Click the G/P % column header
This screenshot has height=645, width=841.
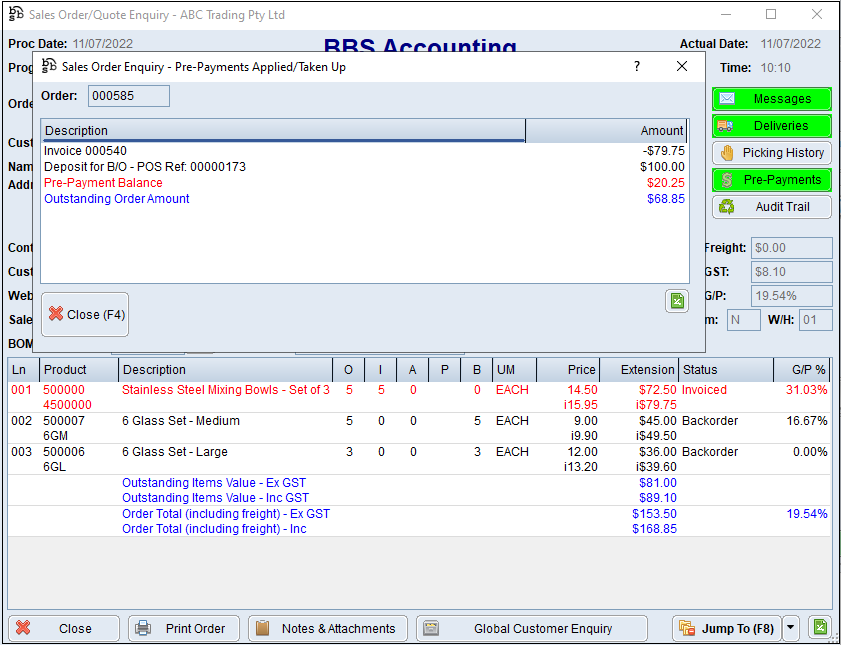click(x=806, y=370)
